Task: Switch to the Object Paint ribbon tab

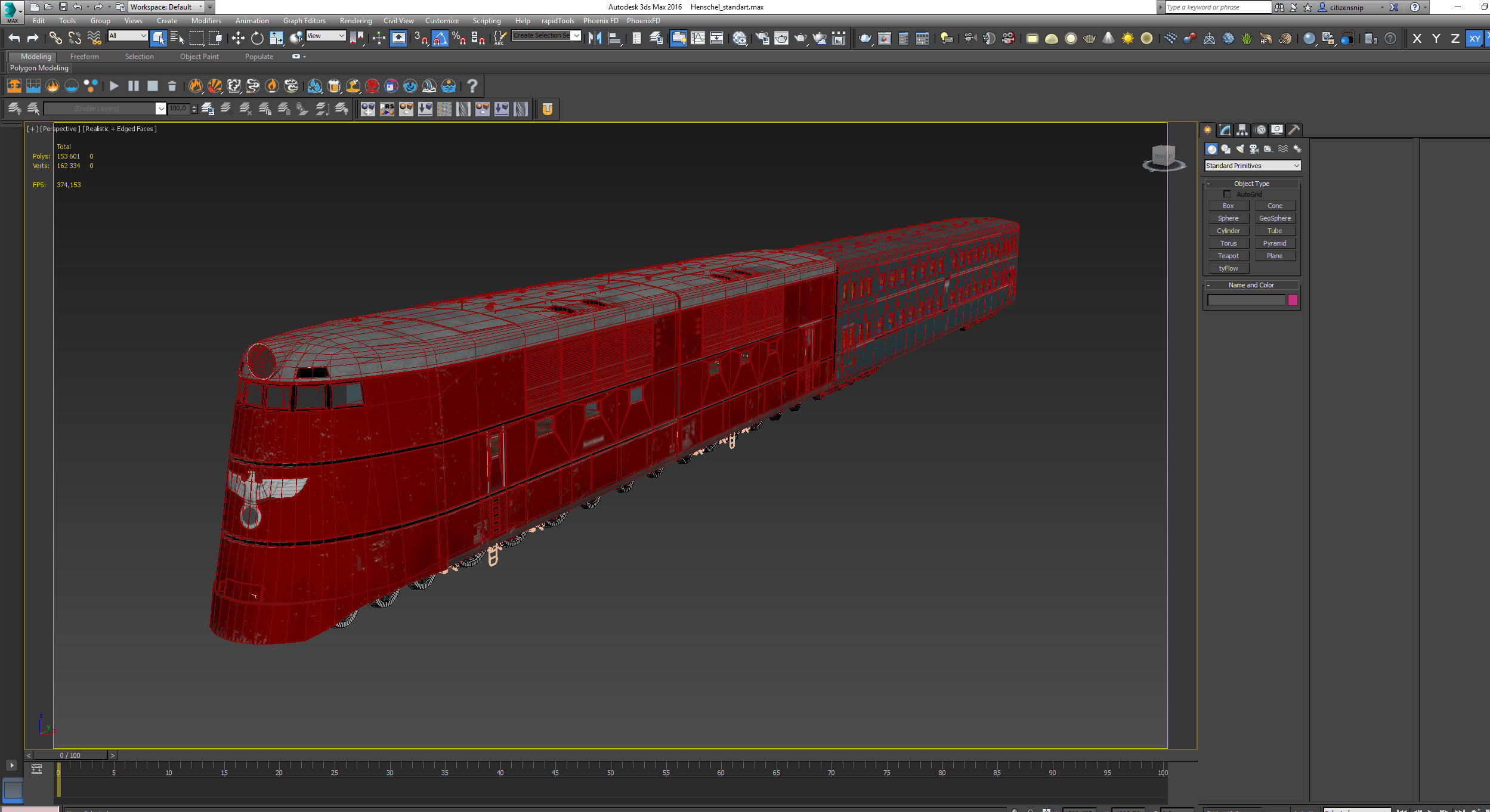Action: tap(199, 57)
